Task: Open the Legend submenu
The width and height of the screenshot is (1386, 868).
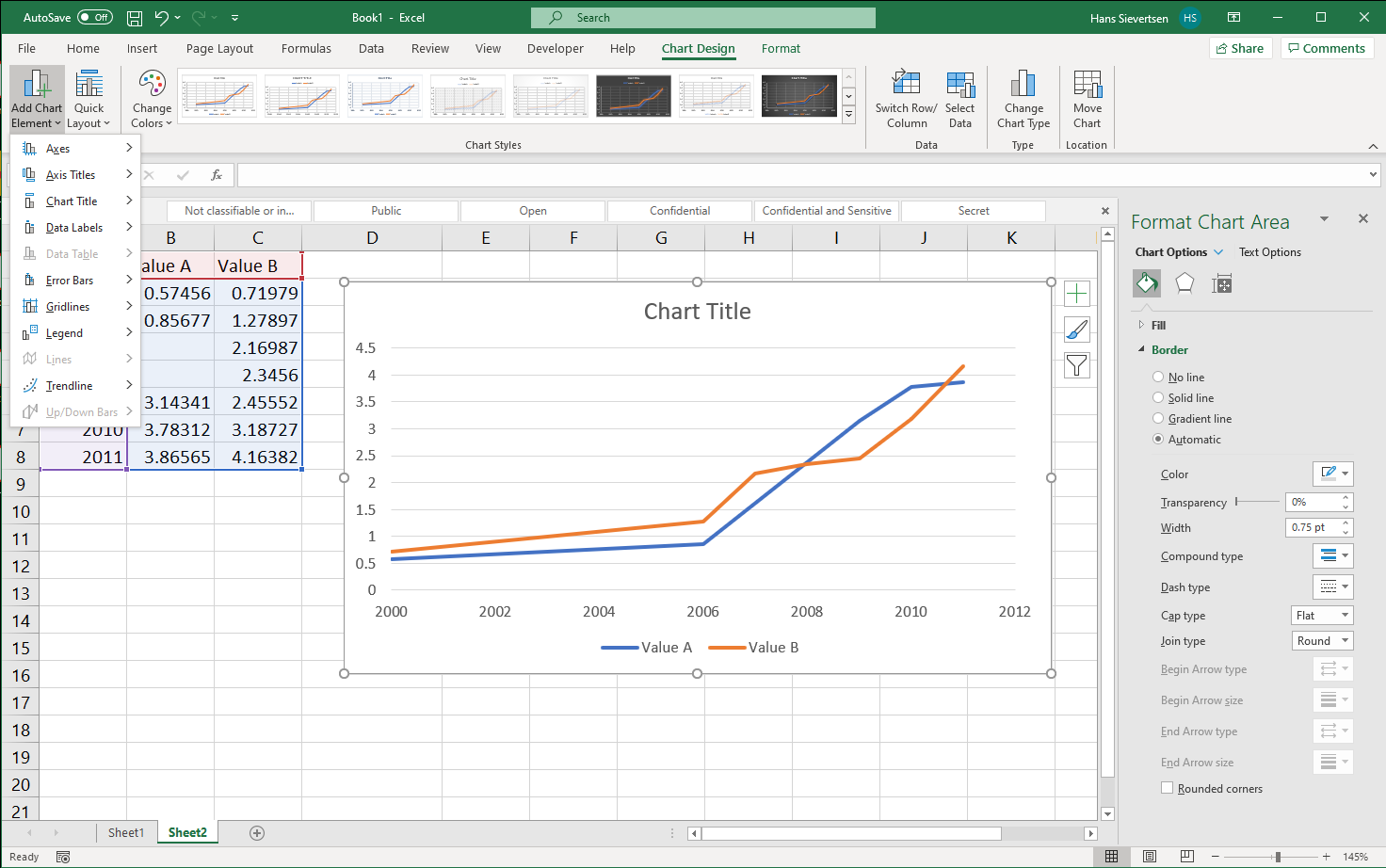Action: [75, 332]
